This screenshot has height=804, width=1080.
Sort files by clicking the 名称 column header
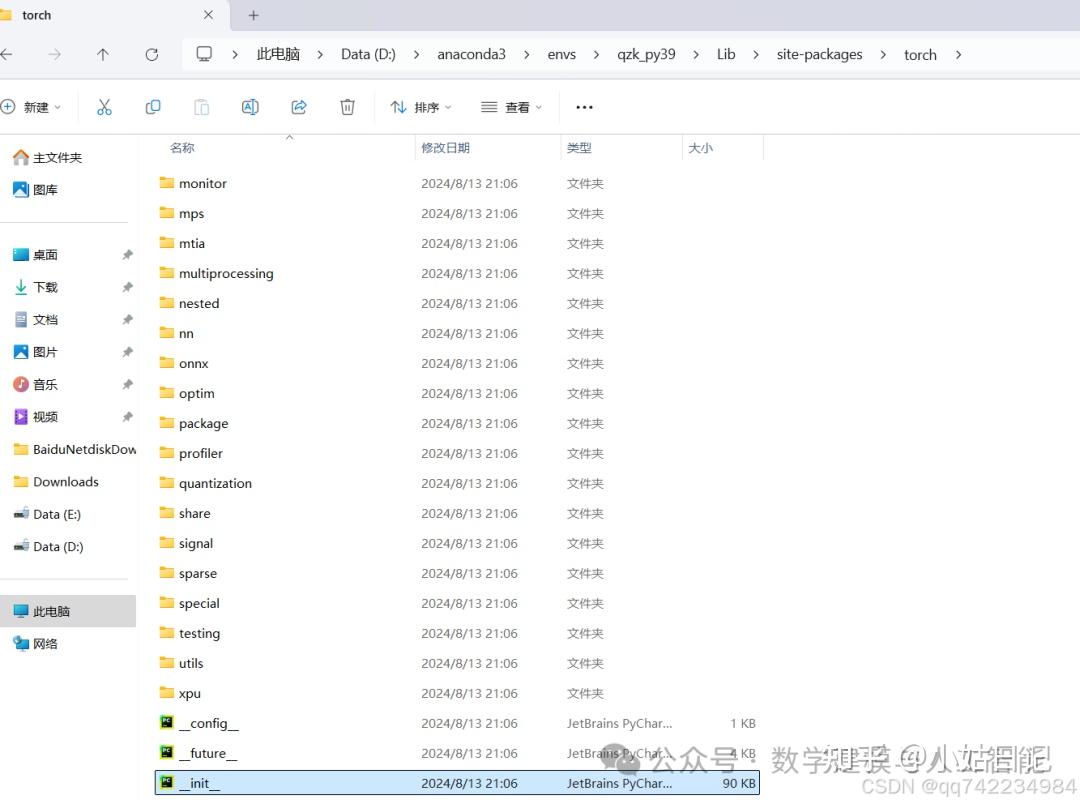(x=182, y=147)
